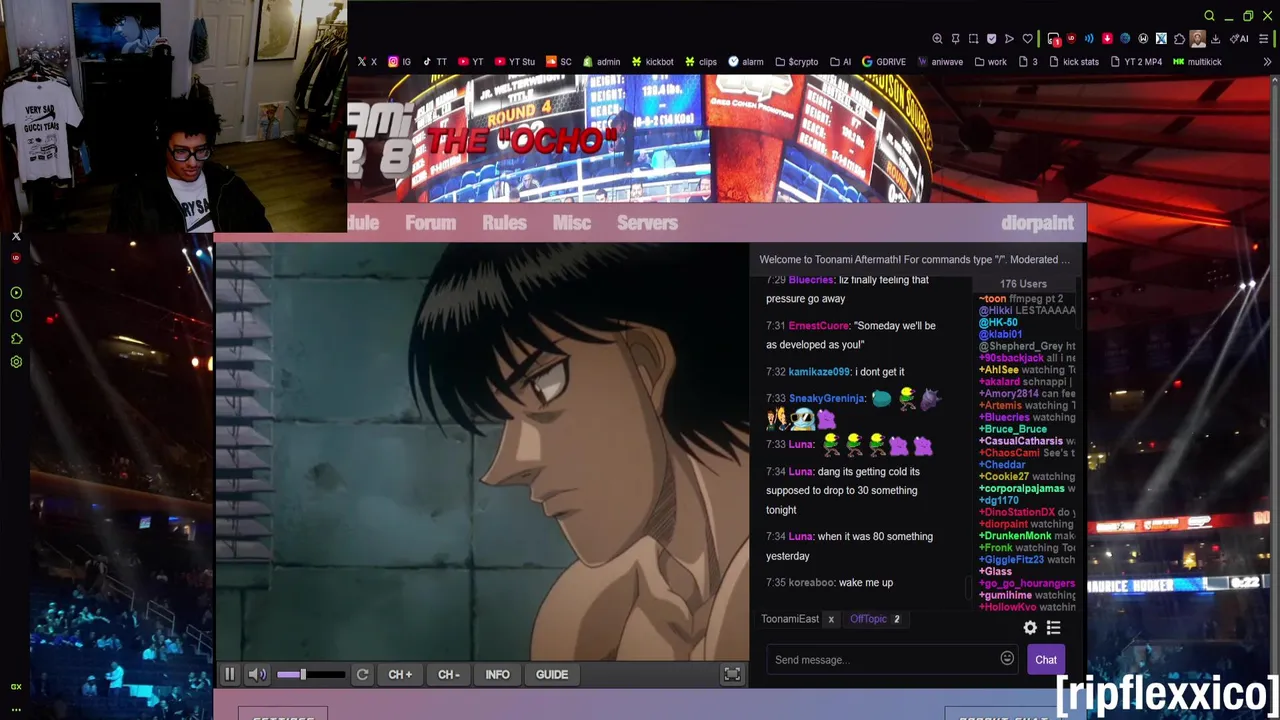Viewport: 1280px width, 720px height.
Task: Add to favorites with the heart icon
Action: pyautogui.click(x=1027, y=39)
